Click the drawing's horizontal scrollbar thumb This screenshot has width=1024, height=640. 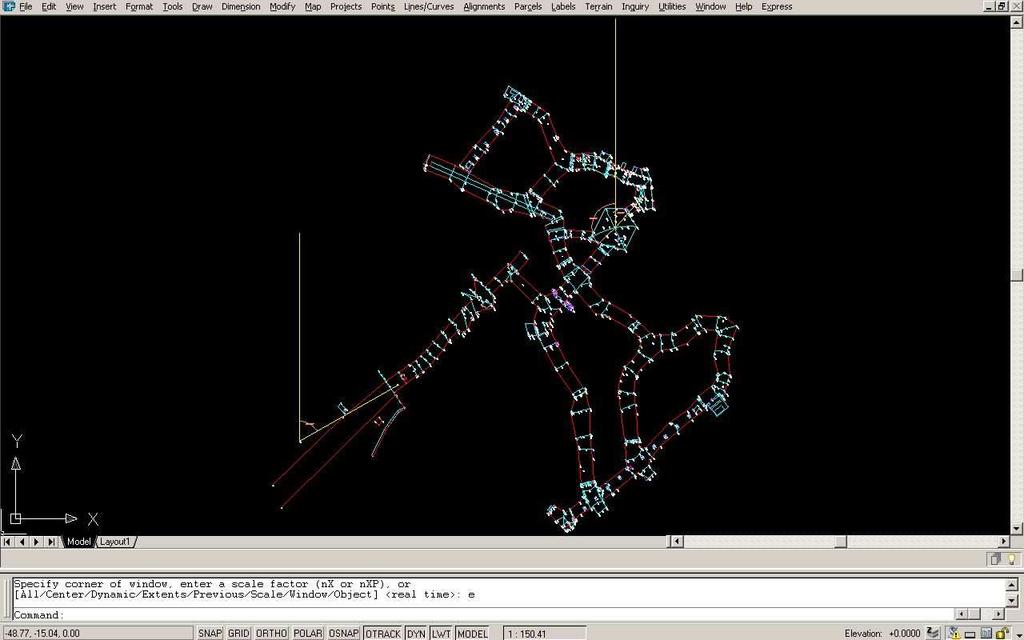click(841, 541)
